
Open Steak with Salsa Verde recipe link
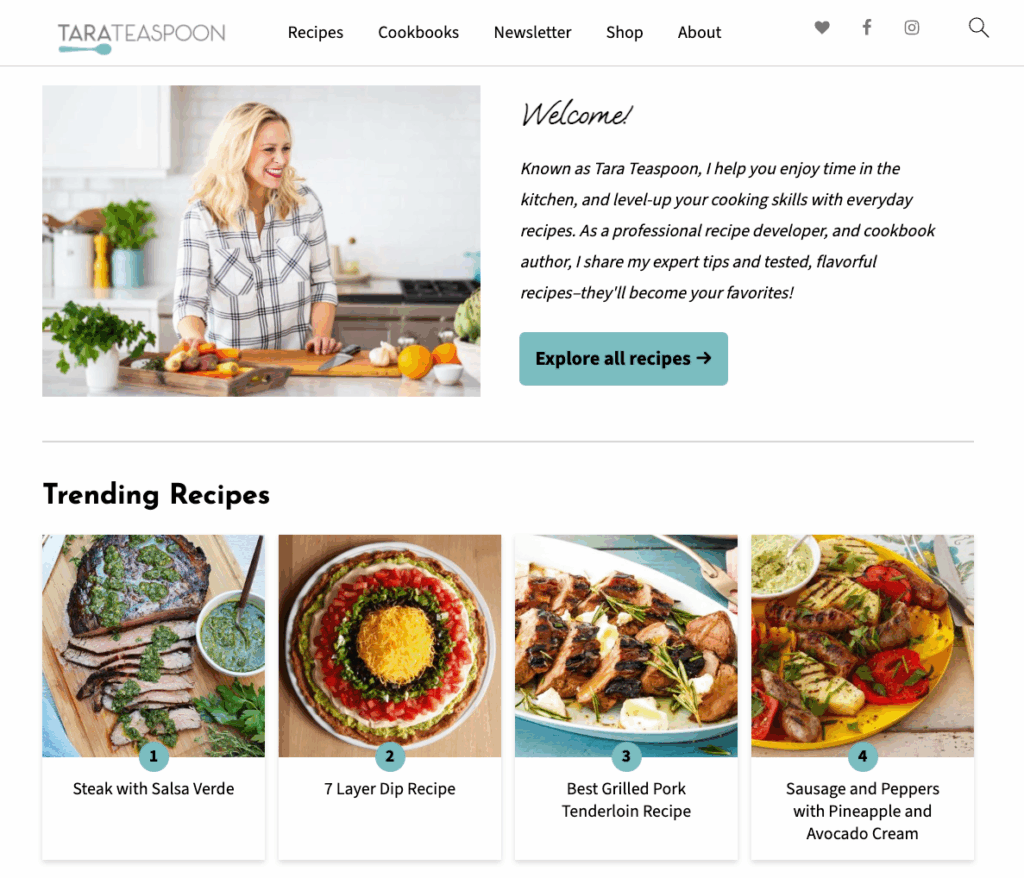pyautogui.click(x=153, y=789)
